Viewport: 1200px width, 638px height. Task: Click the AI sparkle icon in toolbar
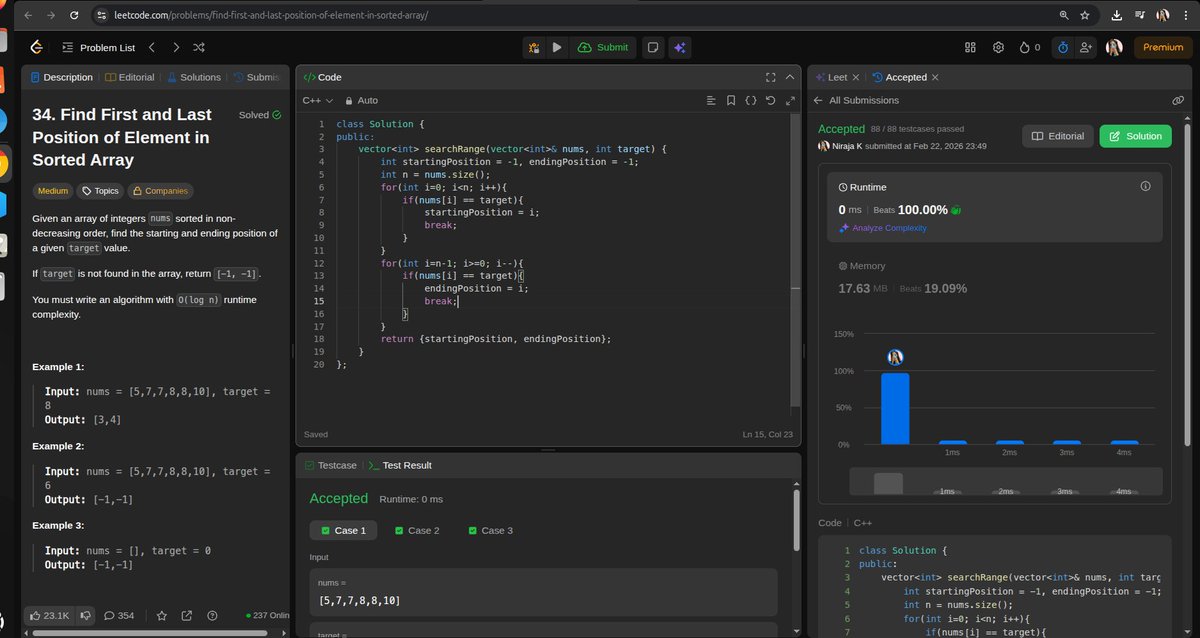679,47
